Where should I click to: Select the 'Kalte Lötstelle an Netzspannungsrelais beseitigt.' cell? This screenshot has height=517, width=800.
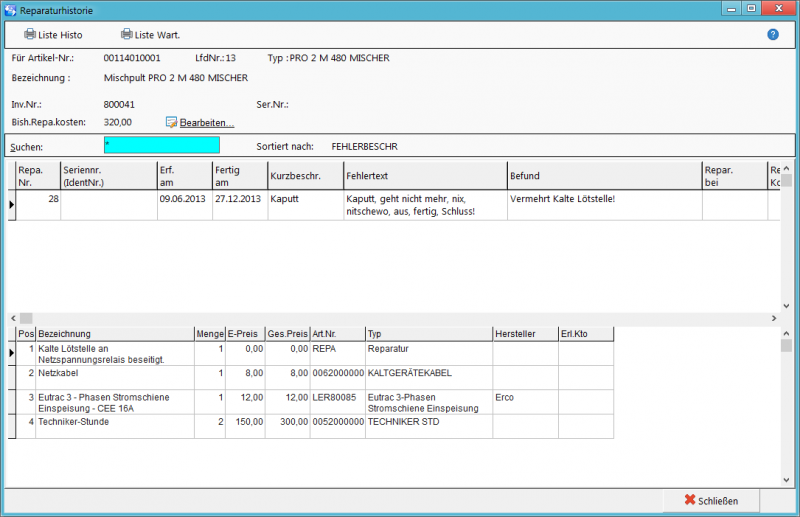point(115,354)
